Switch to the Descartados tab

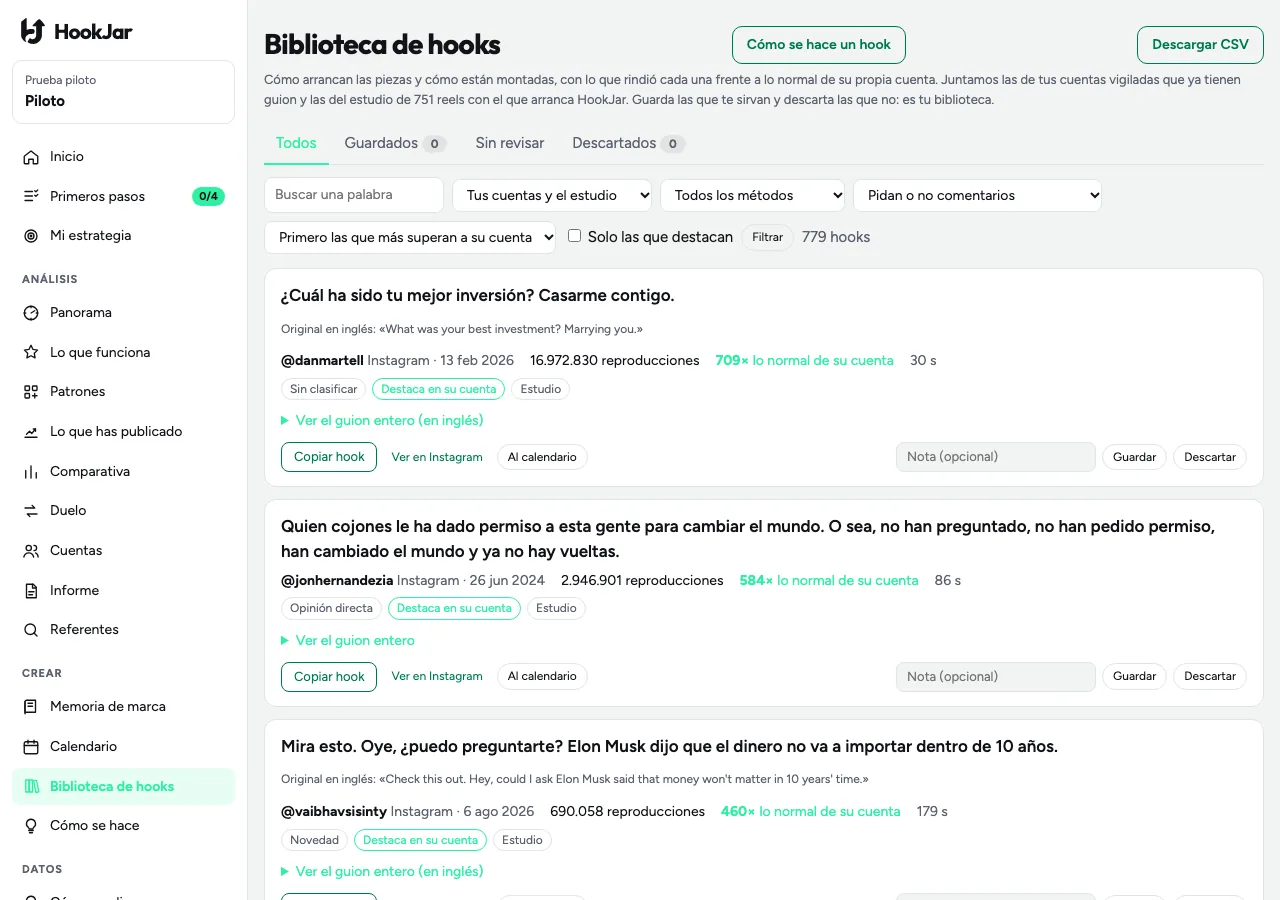628,143
